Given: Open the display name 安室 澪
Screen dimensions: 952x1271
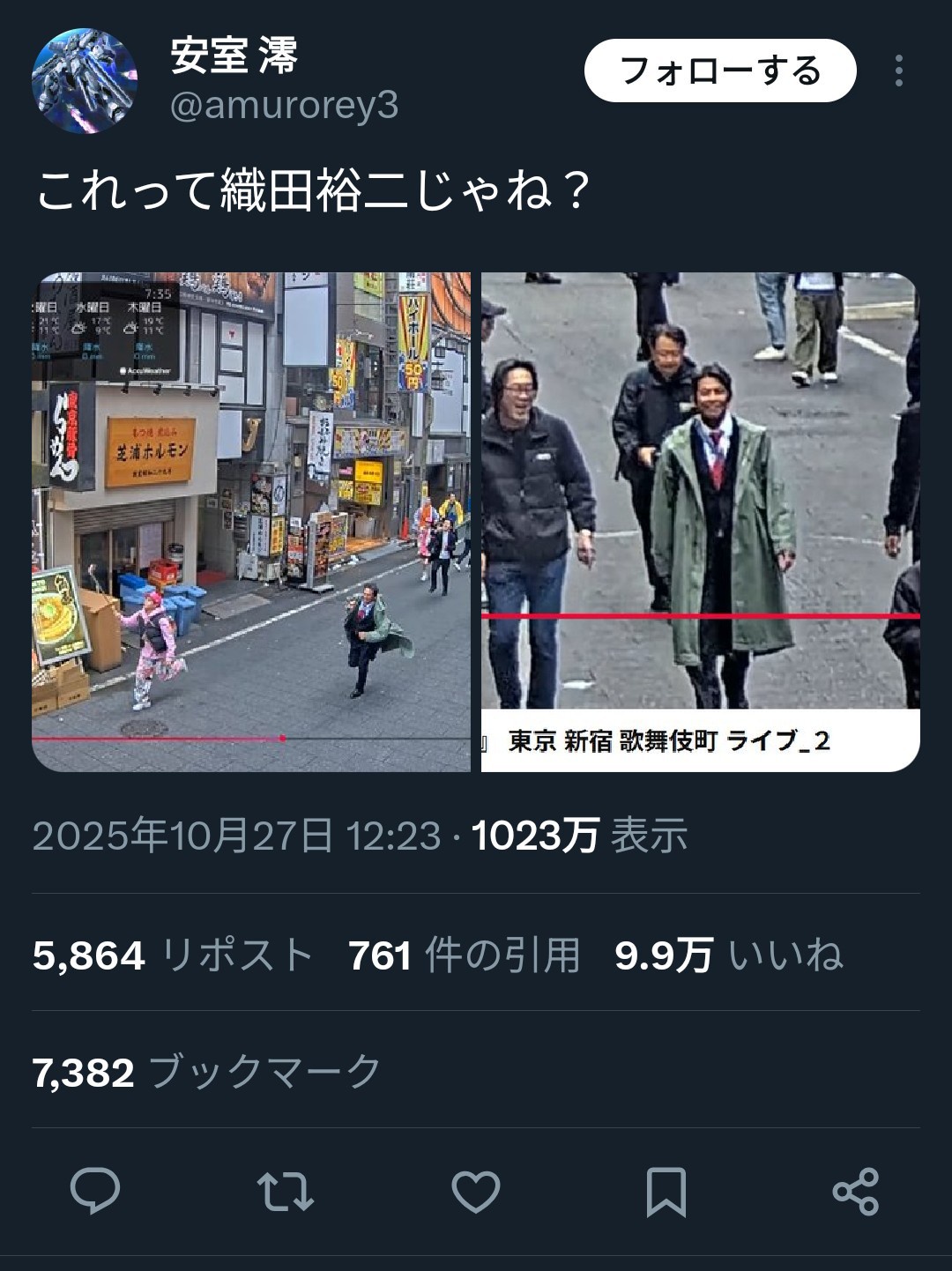Looking at the screenshot, I should 234,56.
